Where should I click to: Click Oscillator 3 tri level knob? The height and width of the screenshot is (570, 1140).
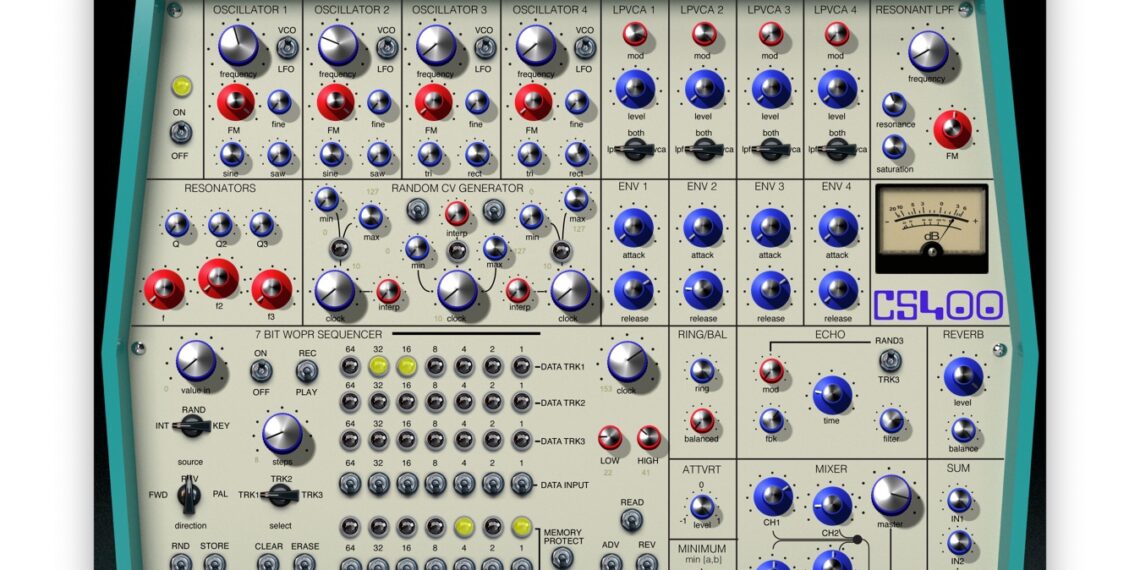coord(430,154)
